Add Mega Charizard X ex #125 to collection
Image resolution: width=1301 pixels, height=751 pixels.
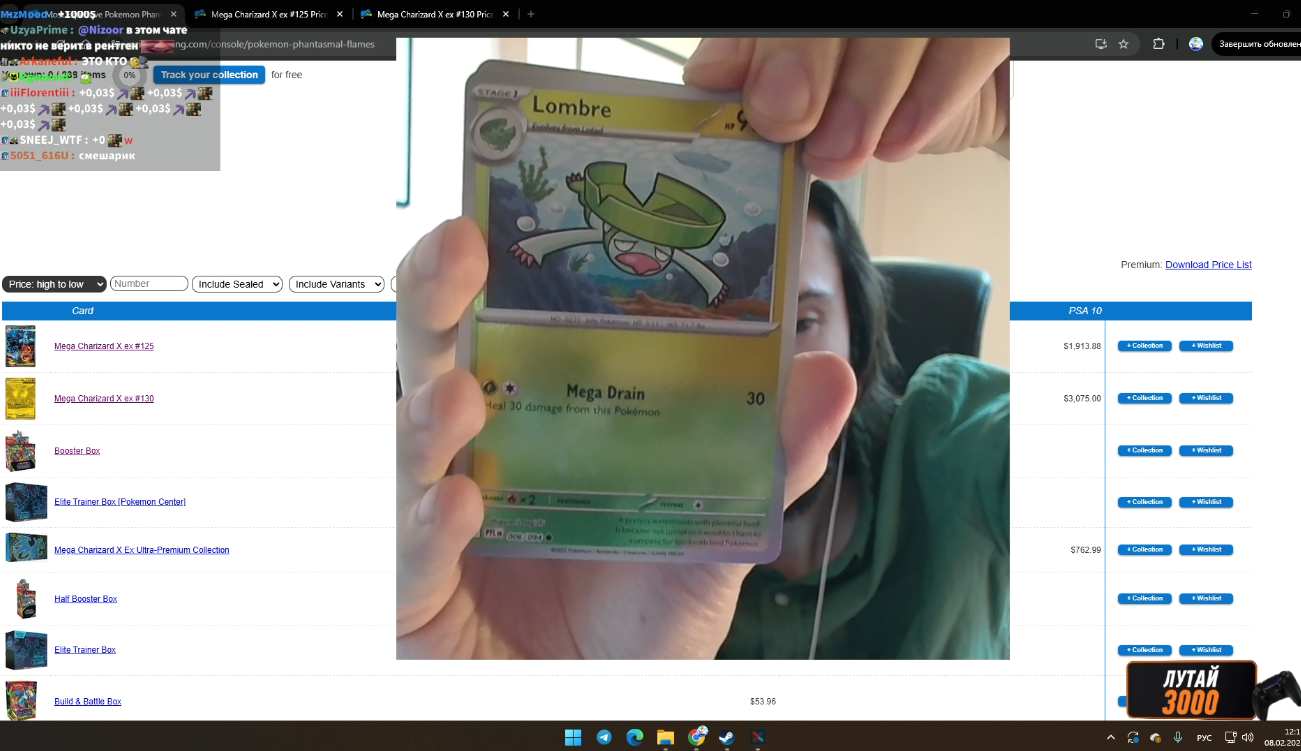pyautogui.click(x=1145, y=346)
